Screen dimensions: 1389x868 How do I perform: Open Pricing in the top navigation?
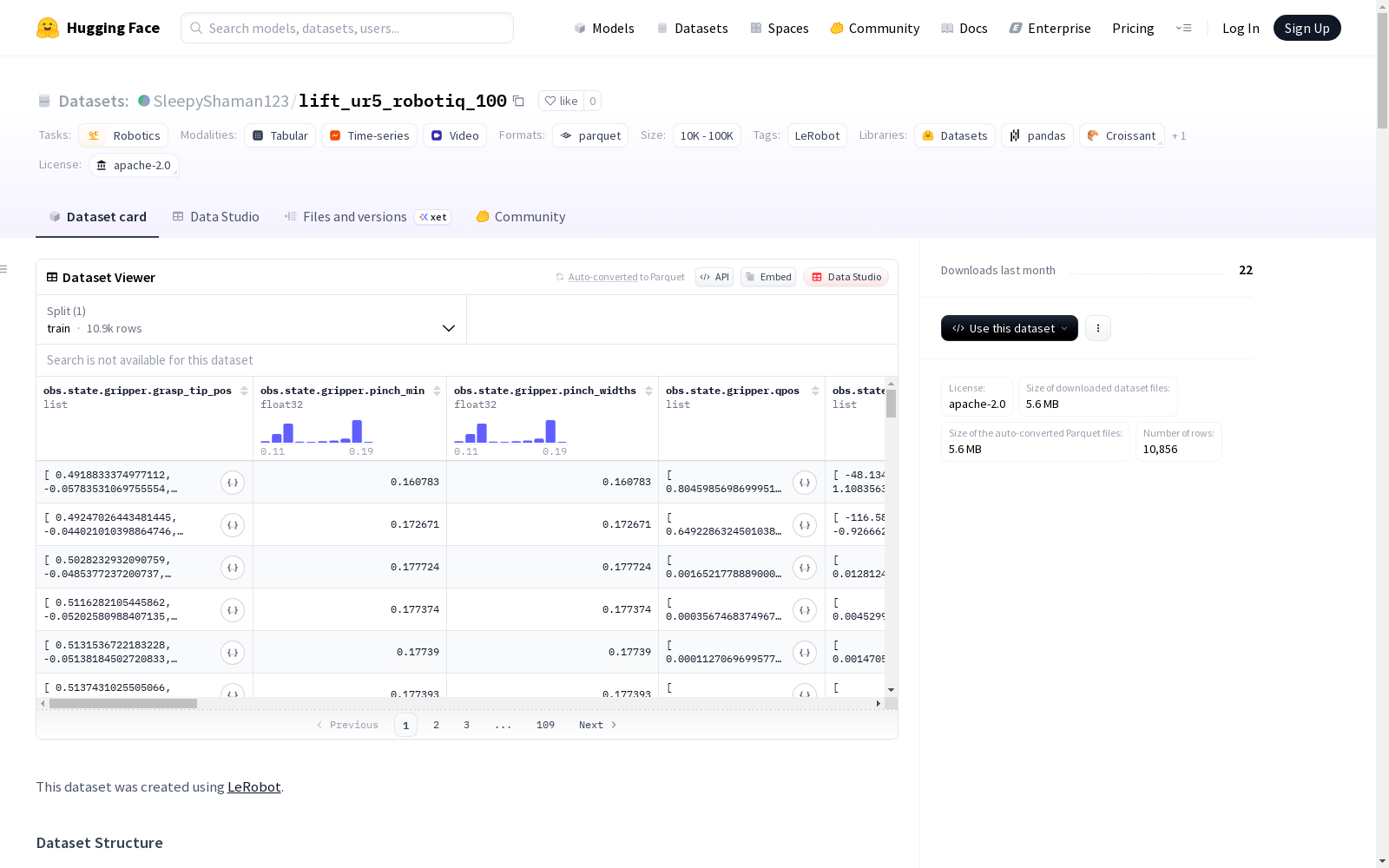point(1133,28)
